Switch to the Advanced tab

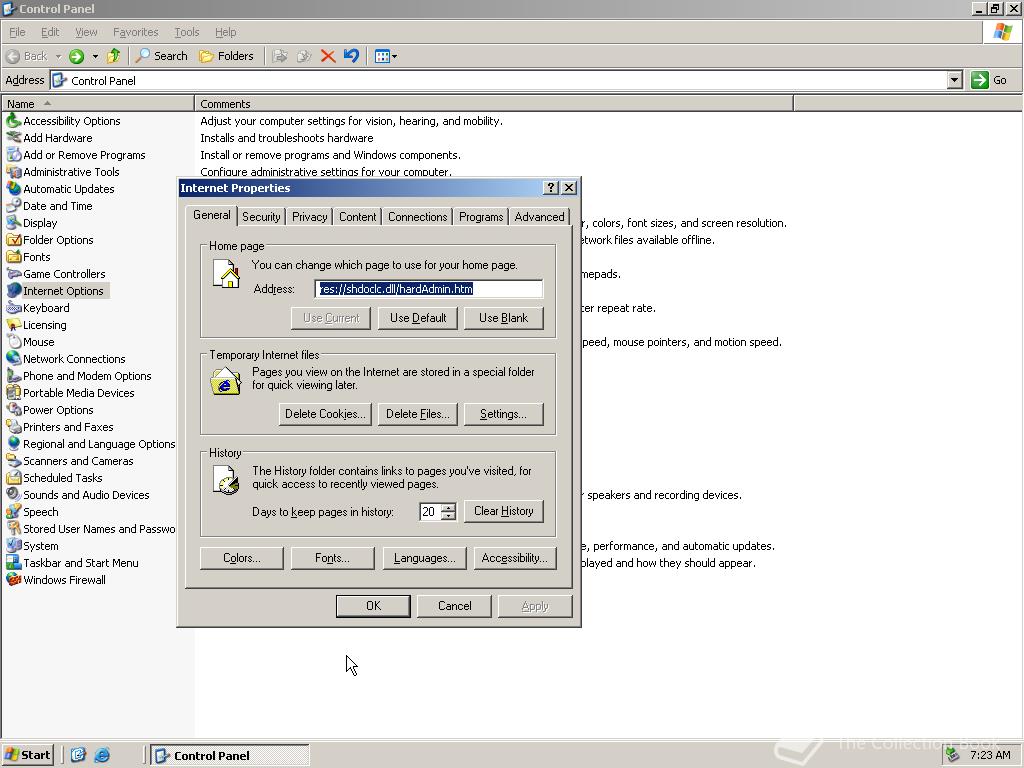(539, 217)
